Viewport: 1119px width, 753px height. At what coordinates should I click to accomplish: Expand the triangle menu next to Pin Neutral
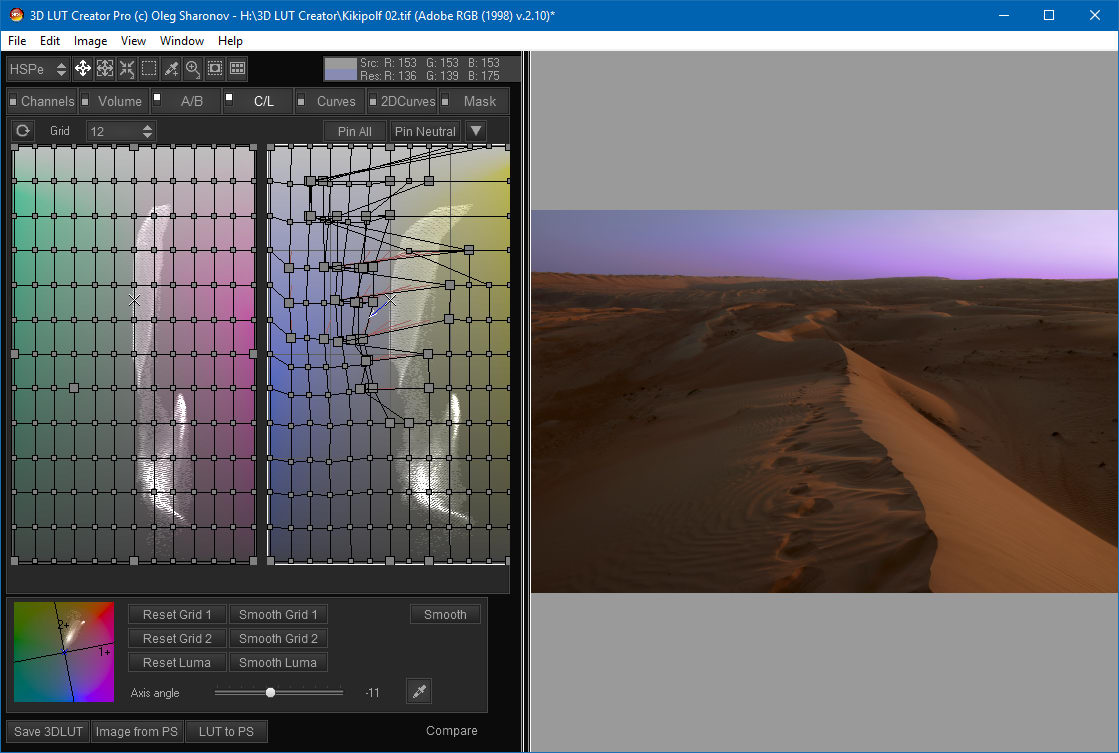pyautogui.click(x=475, y=131)
